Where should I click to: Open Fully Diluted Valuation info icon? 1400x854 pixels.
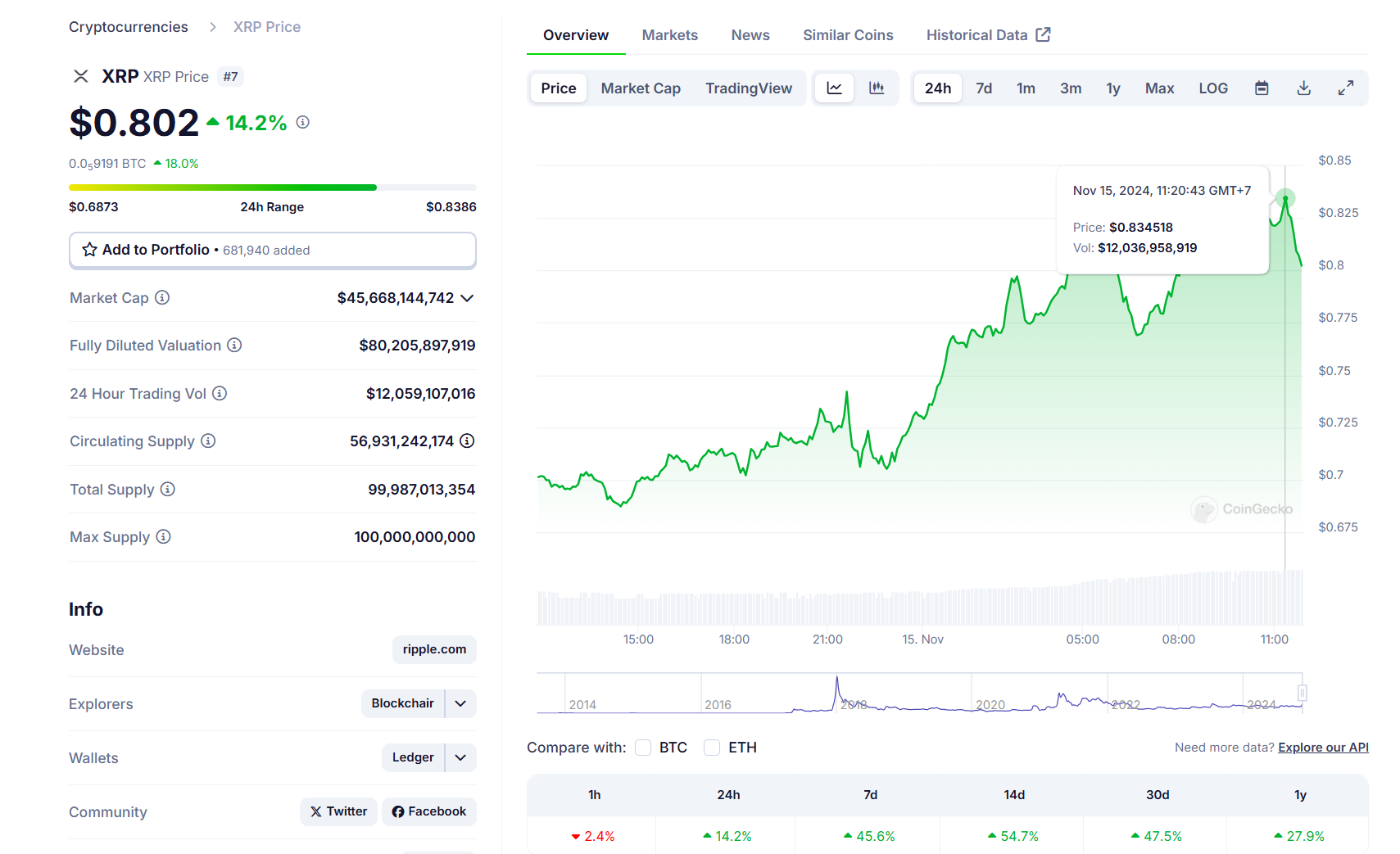pos(234,345)
